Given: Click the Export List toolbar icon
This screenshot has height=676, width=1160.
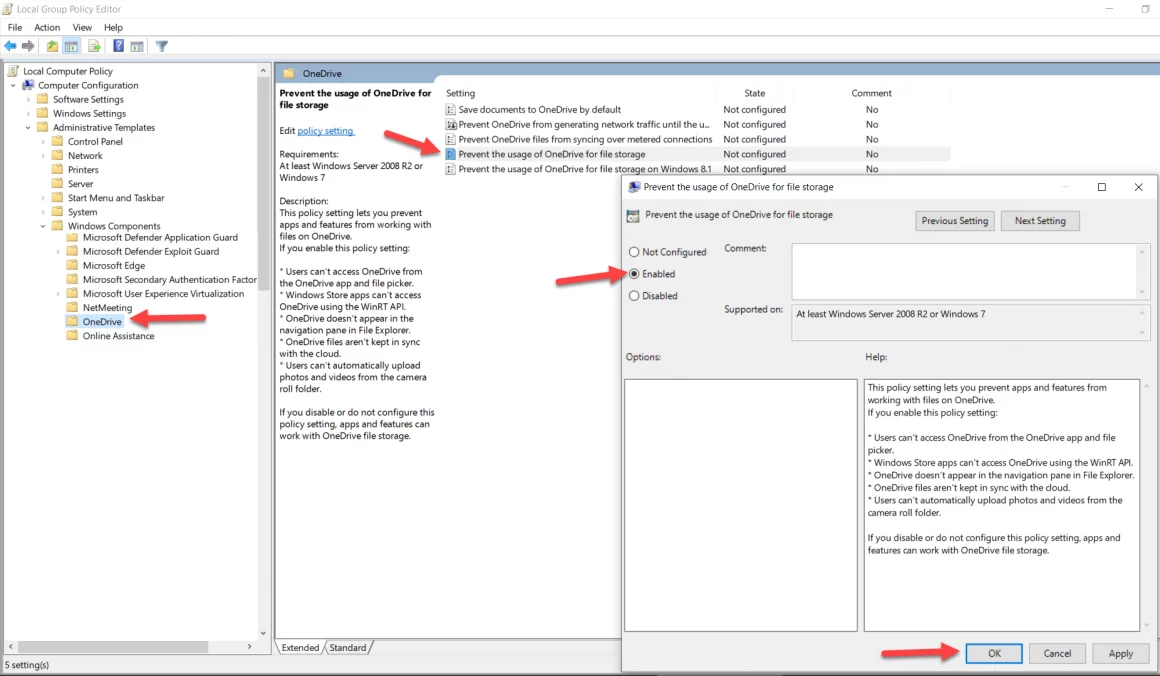Looking at the screenshot, I should click(94, 46).
